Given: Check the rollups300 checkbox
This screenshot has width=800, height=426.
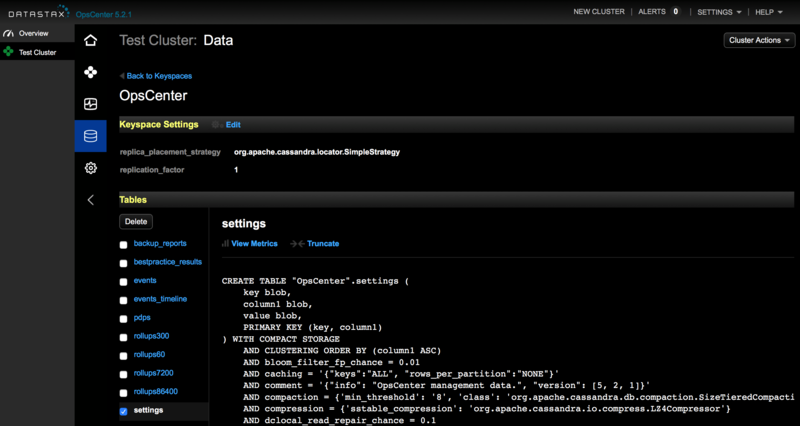Looking at the screenshot, I should (123, 337).
